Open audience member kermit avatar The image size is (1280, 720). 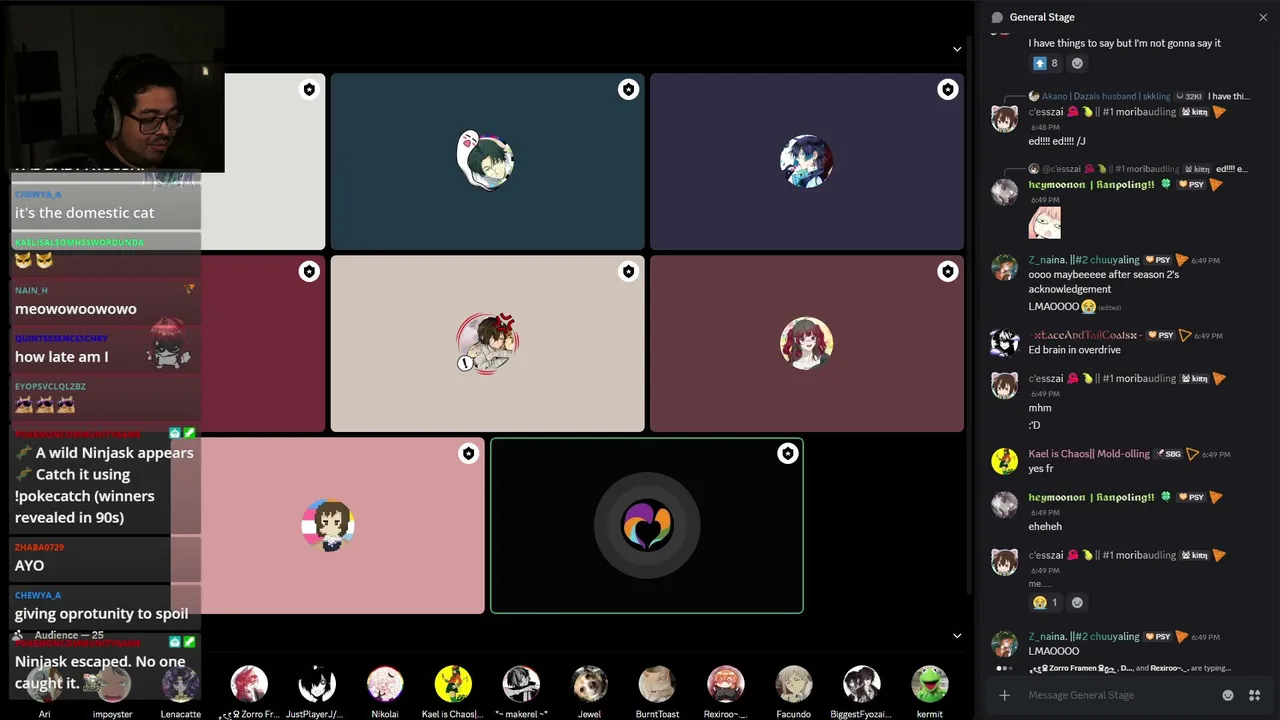click(929, 684)
